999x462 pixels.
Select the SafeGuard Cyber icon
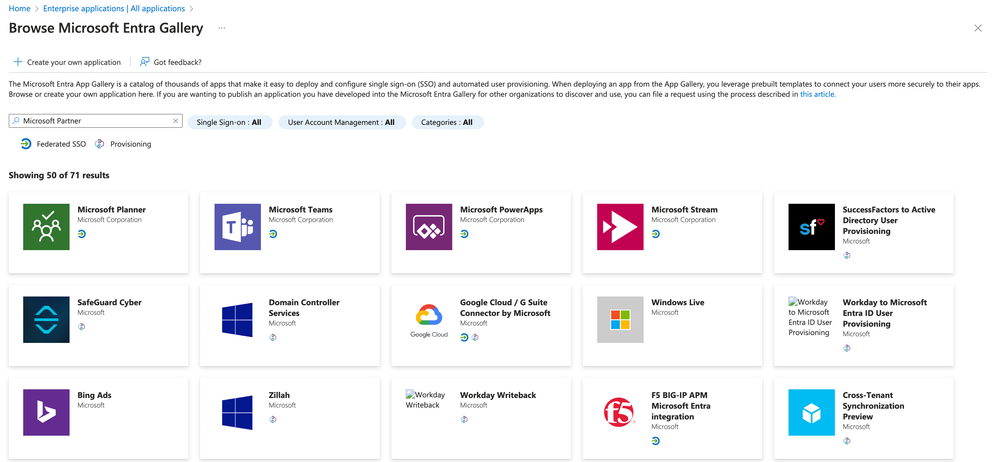point(46,320)
